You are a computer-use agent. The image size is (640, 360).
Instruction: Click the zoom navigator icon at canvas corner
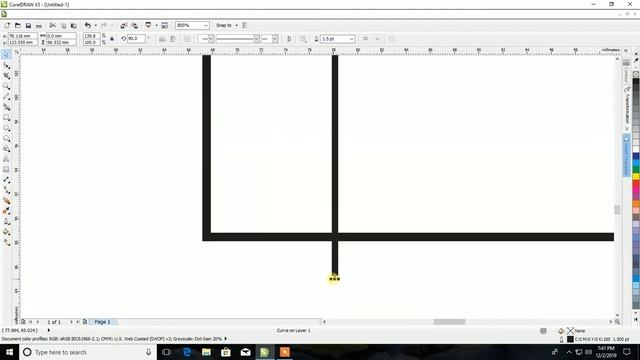click(617, 322)
